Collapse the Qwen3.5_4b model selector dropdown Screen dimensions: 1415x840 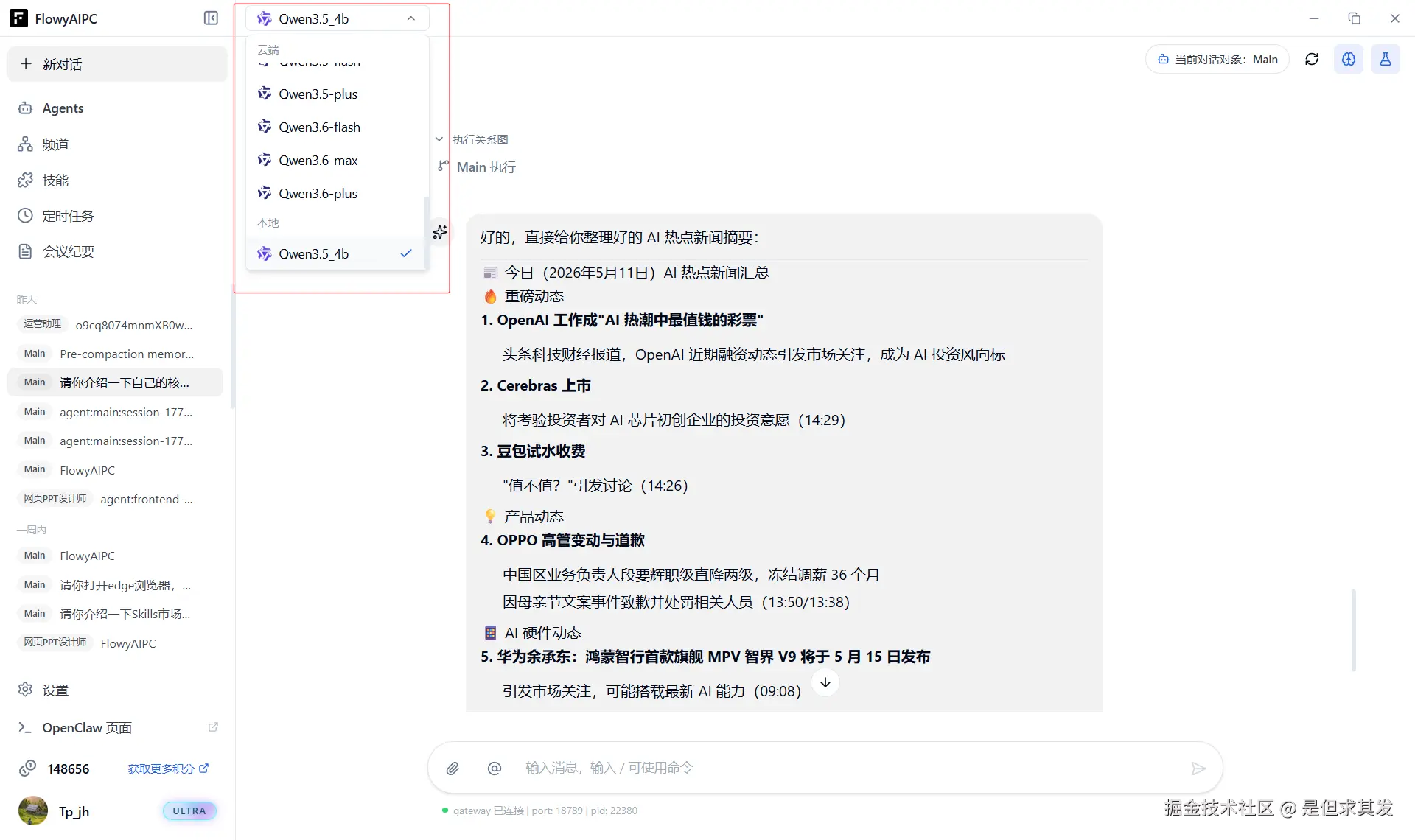[337, 18]
